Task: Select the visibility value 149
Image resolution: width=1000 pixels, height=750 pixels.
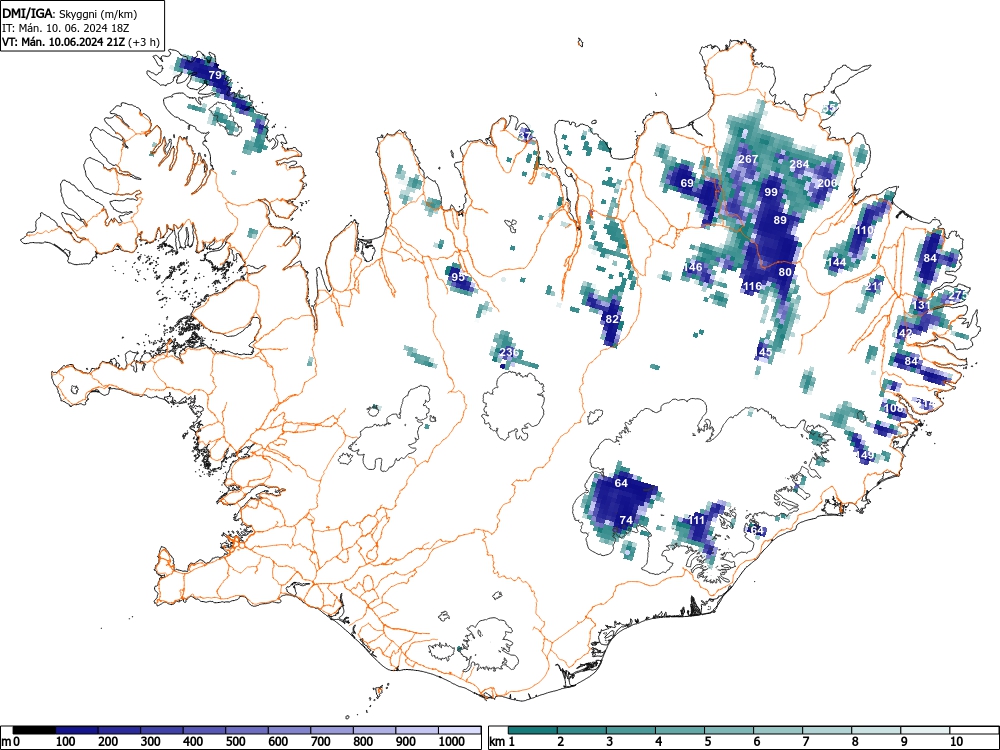Action: point(865,455)
